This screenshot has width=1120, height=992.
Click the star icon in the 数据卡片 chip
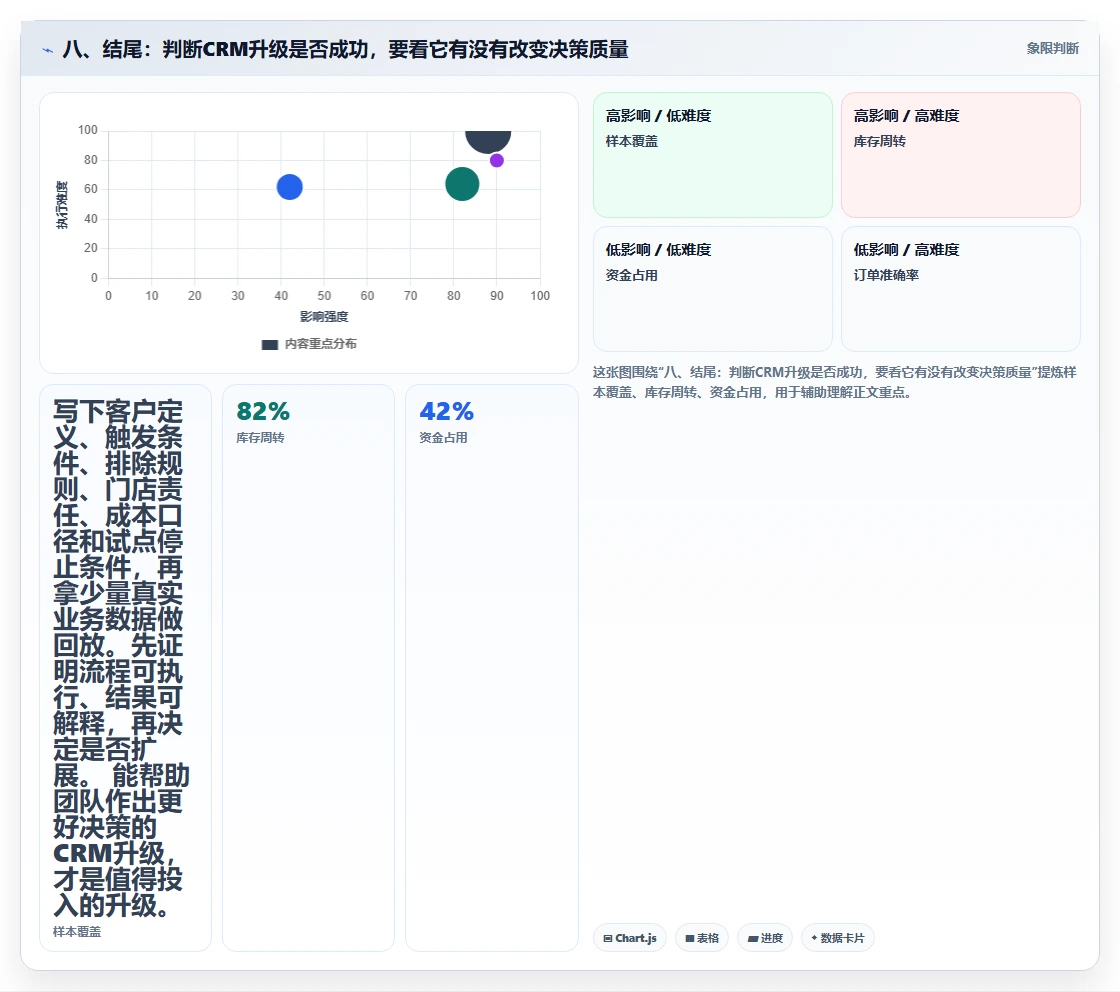[x=814, y=938]
